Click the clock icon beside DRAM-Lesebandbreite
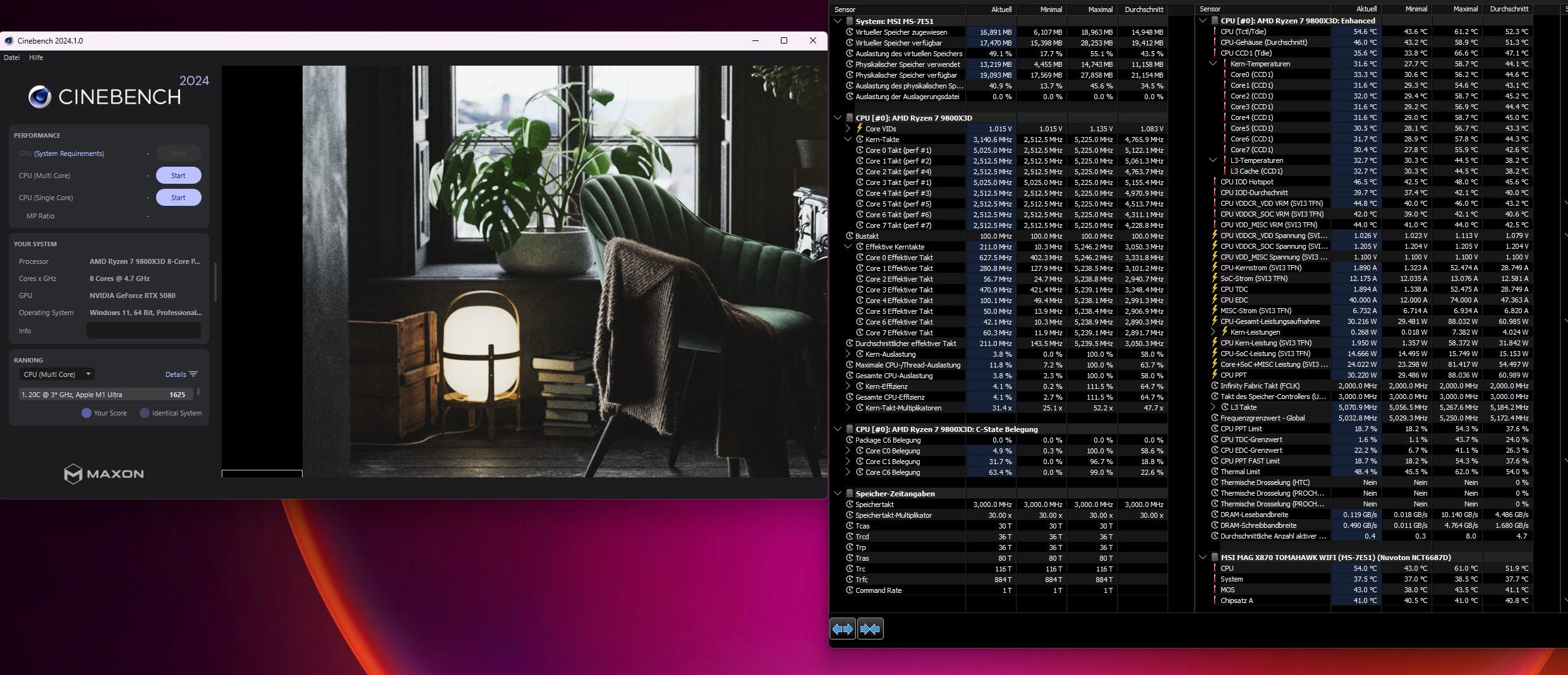Viewport: 1568px width, 675px height. pyautogui.click(x=1215, y=515)
